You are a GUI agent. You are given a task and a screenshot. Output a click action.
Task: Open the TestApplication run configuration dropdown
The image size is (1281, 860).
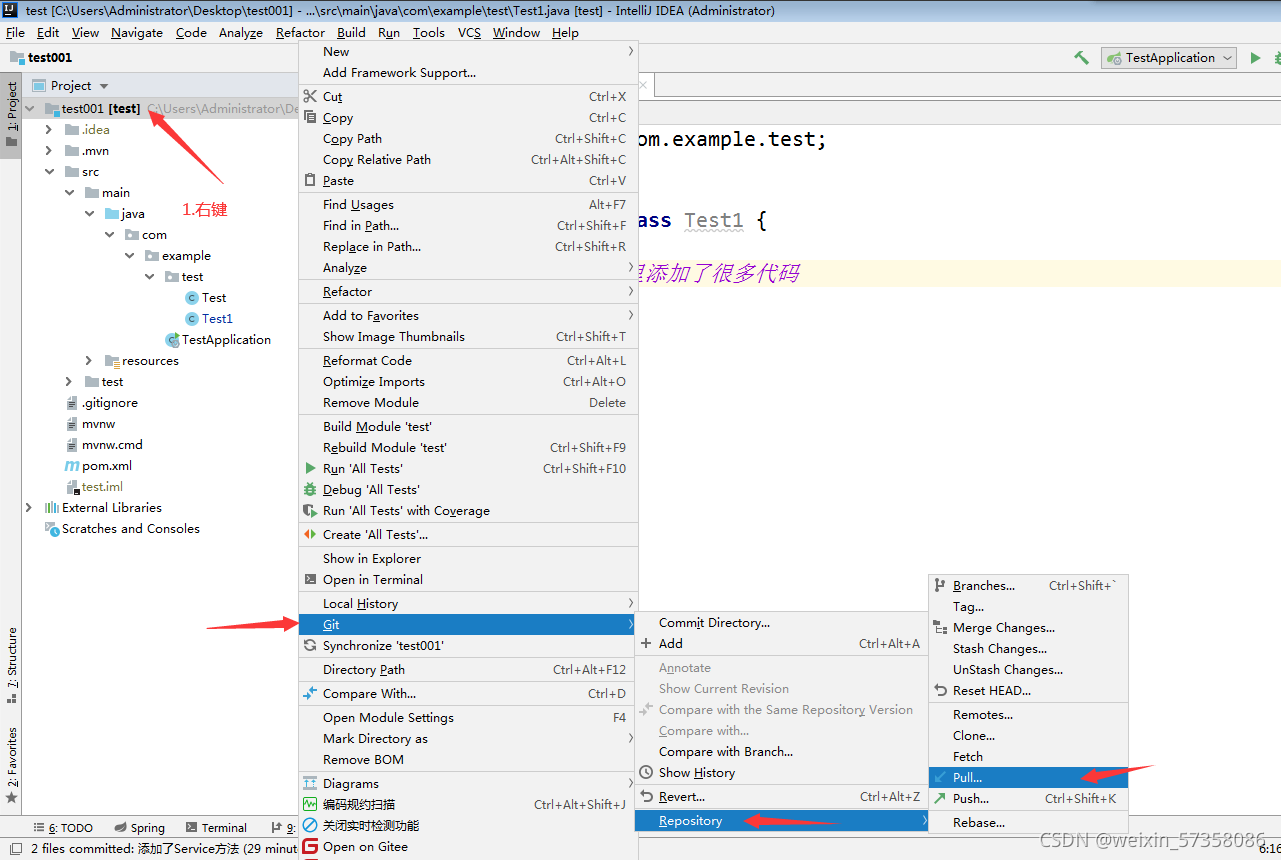coord(1169,58)
